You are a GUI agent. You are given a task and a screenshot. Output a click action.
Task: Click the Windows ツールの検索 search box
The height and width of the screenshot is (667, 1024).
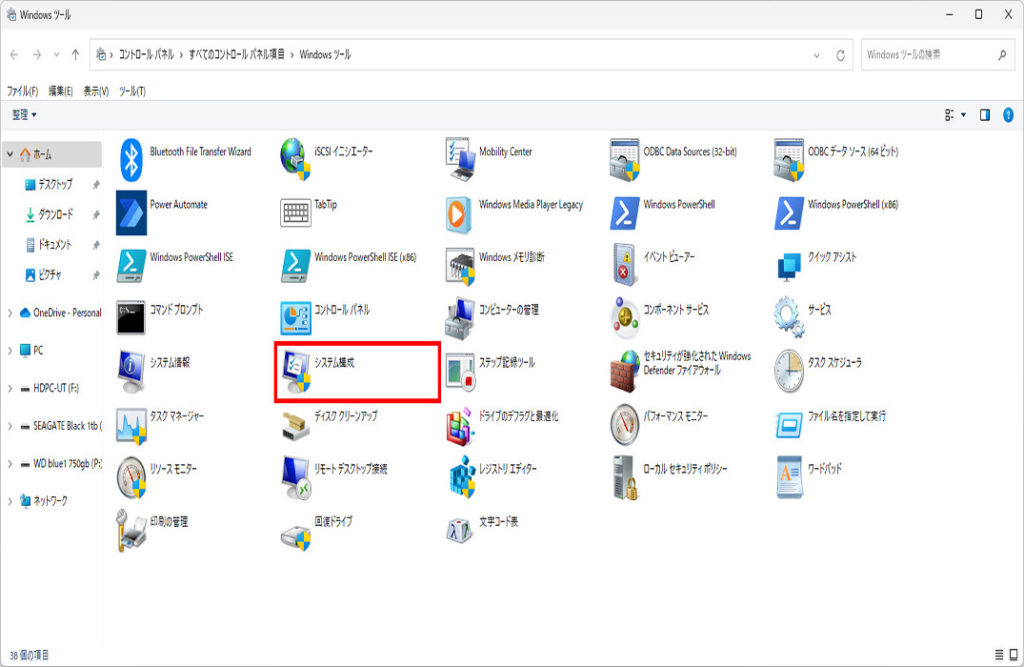(925, 55)
